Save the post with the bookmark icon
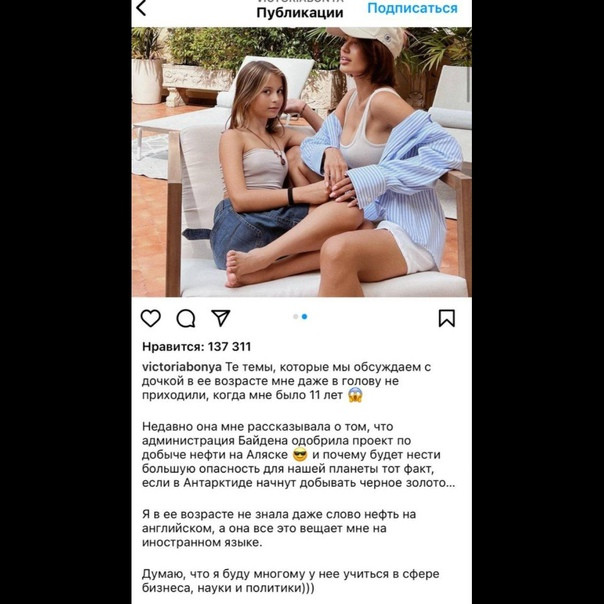Viewport: 604px width, 604px height. pyautogui.click(x=447, y=318)
